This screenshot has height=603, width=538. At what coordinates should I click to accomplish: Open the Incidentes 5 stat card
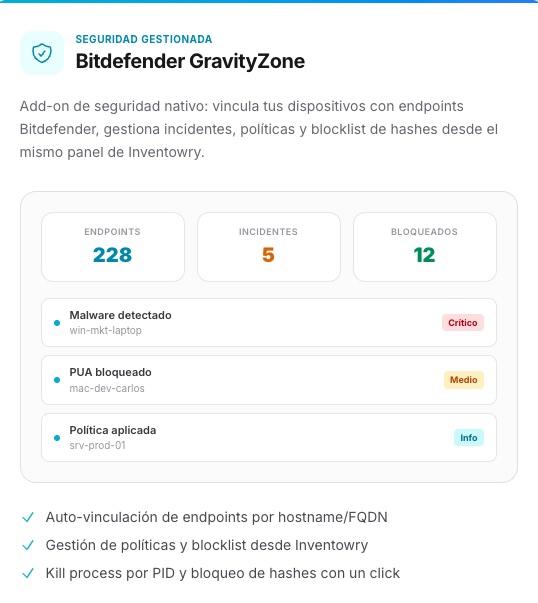coord(268,247)
